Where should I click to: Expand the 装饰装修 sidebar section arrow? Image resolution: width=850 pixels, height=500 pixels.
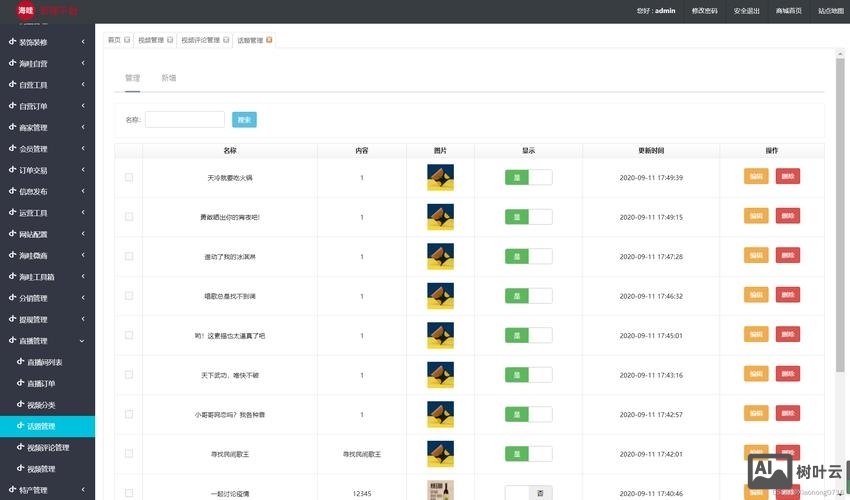click(83, 42)
